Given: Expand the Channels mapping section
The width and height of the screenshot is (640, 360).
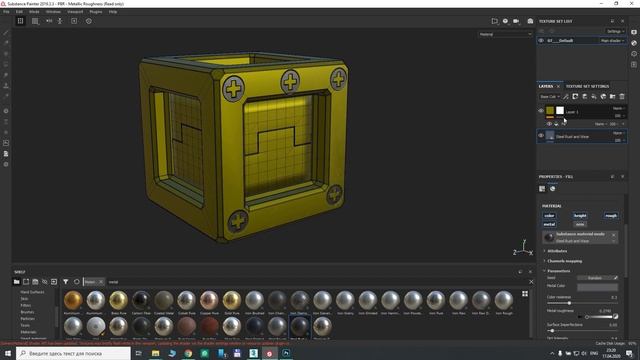Looking at the screenshot, I should [564, 261].
